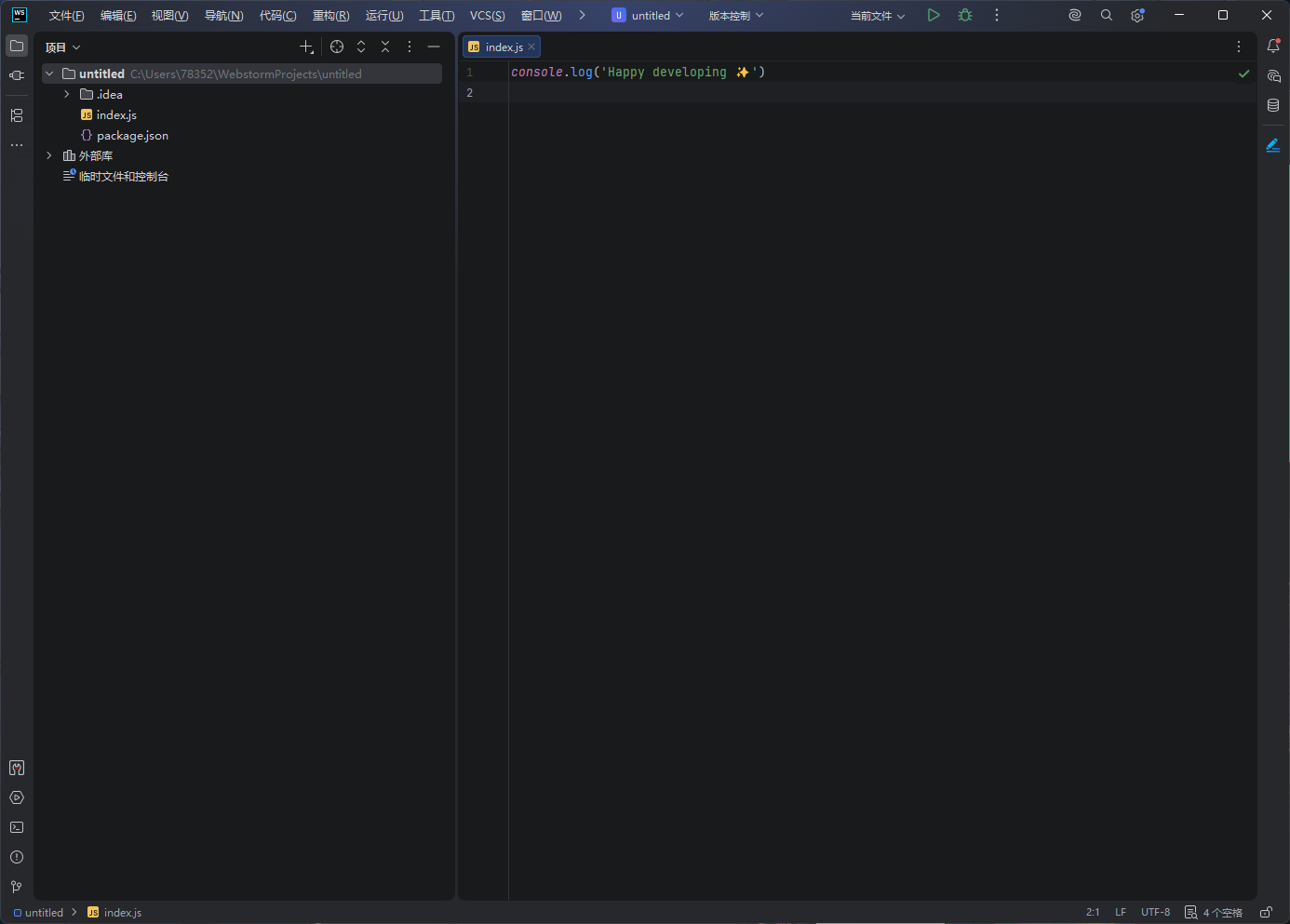1290x924 pixels.
Task: Open the Notifications panel
Action: click(1273, 46)
